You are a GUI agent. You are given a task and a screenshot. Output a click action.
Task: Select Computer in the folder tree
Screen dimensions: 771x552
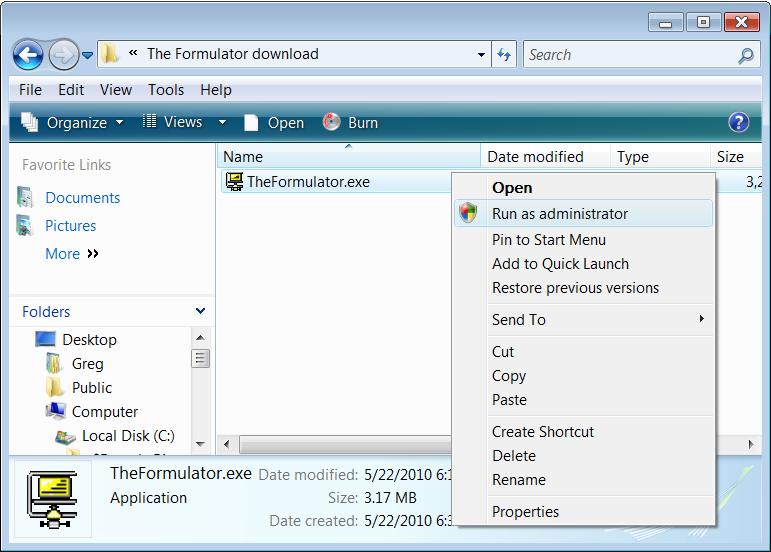(x=105, y=412)
